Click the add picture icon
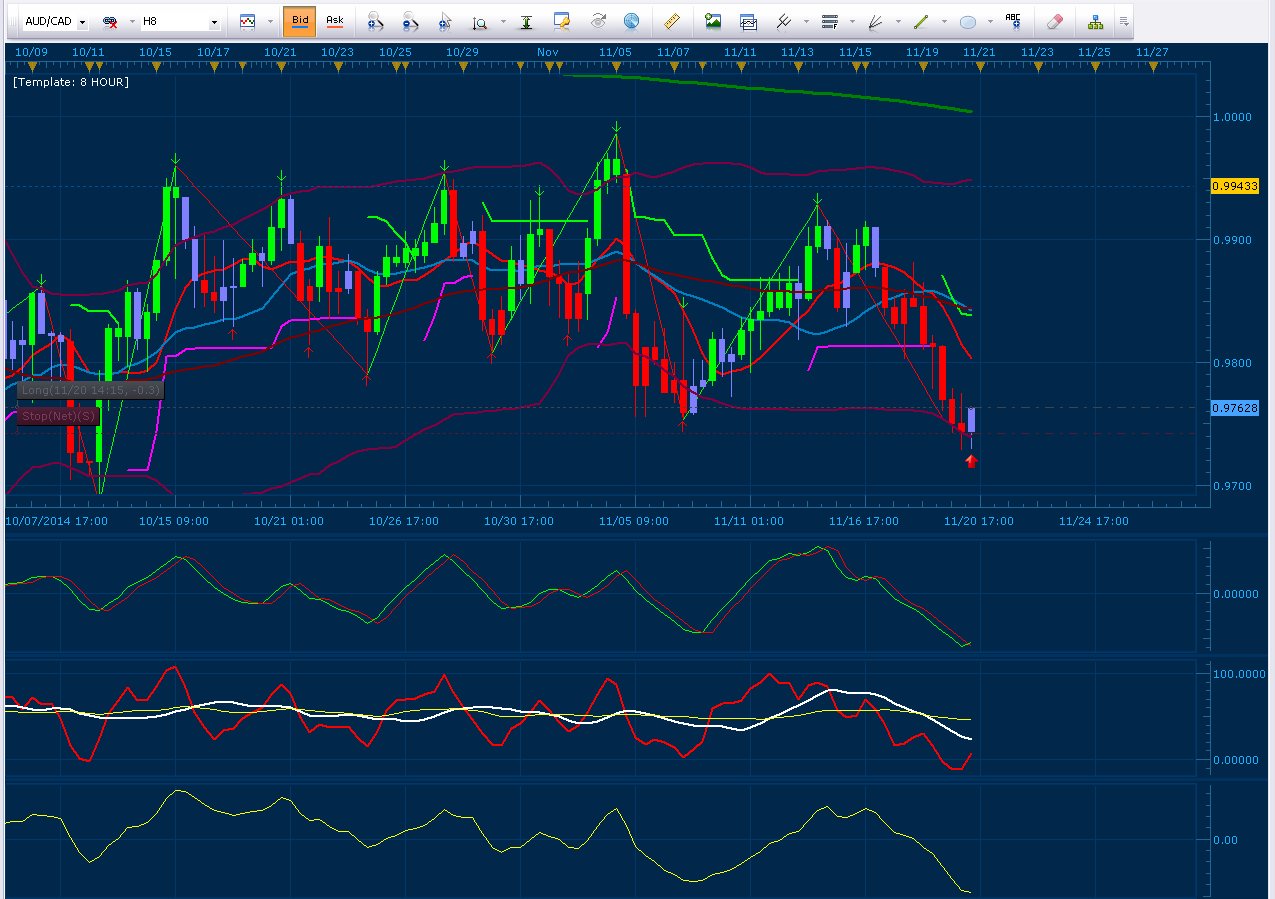 [713, 21]
